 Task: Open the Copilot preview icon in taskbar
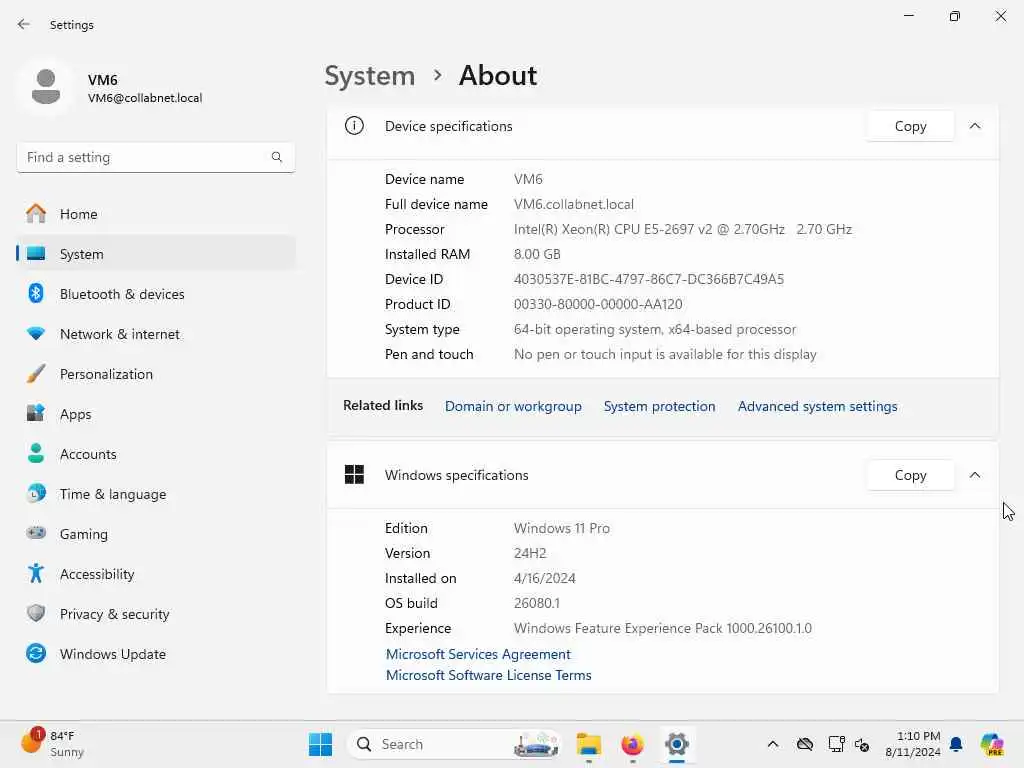992,744
